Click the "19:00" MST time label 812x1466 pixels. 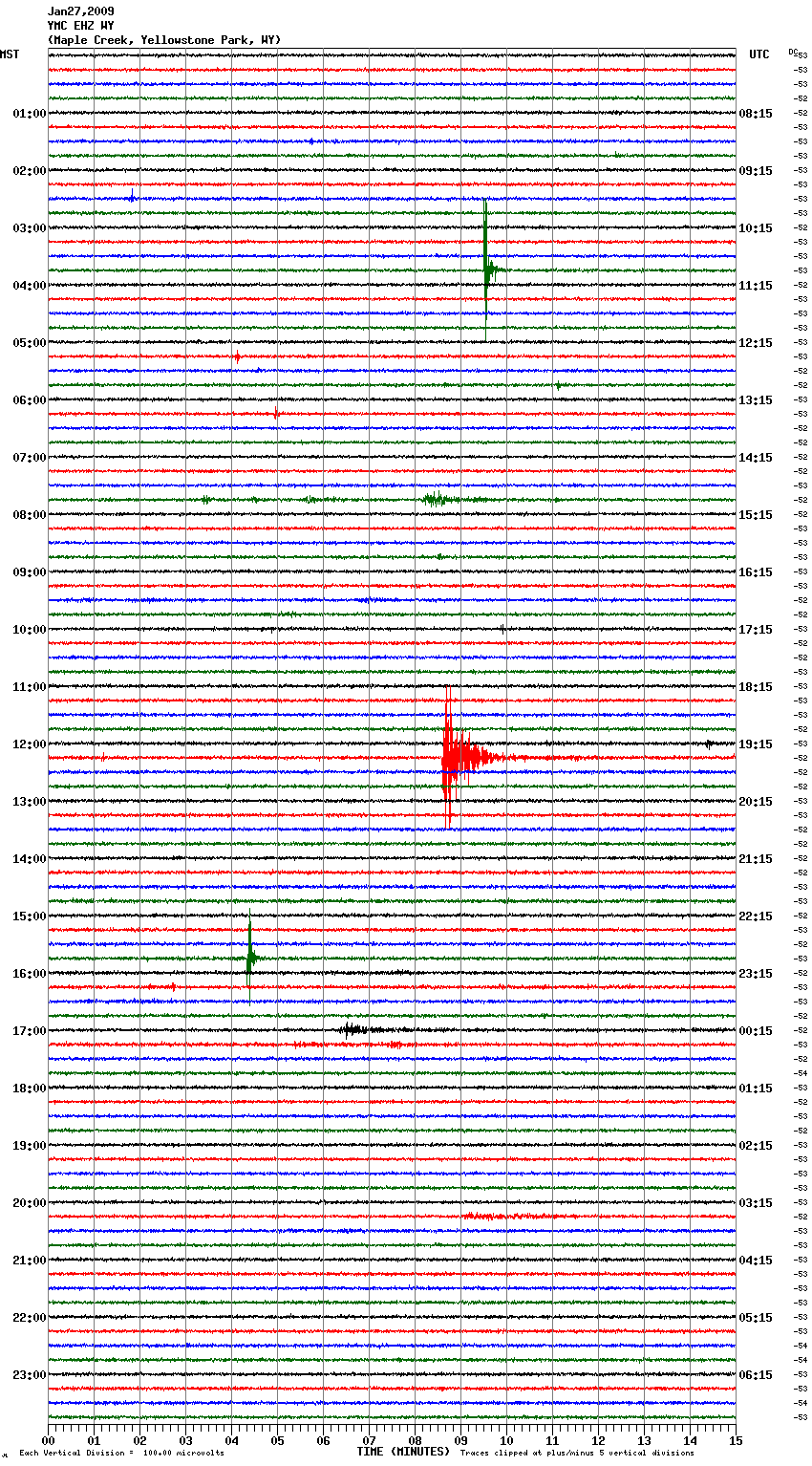pos(30,1146)
